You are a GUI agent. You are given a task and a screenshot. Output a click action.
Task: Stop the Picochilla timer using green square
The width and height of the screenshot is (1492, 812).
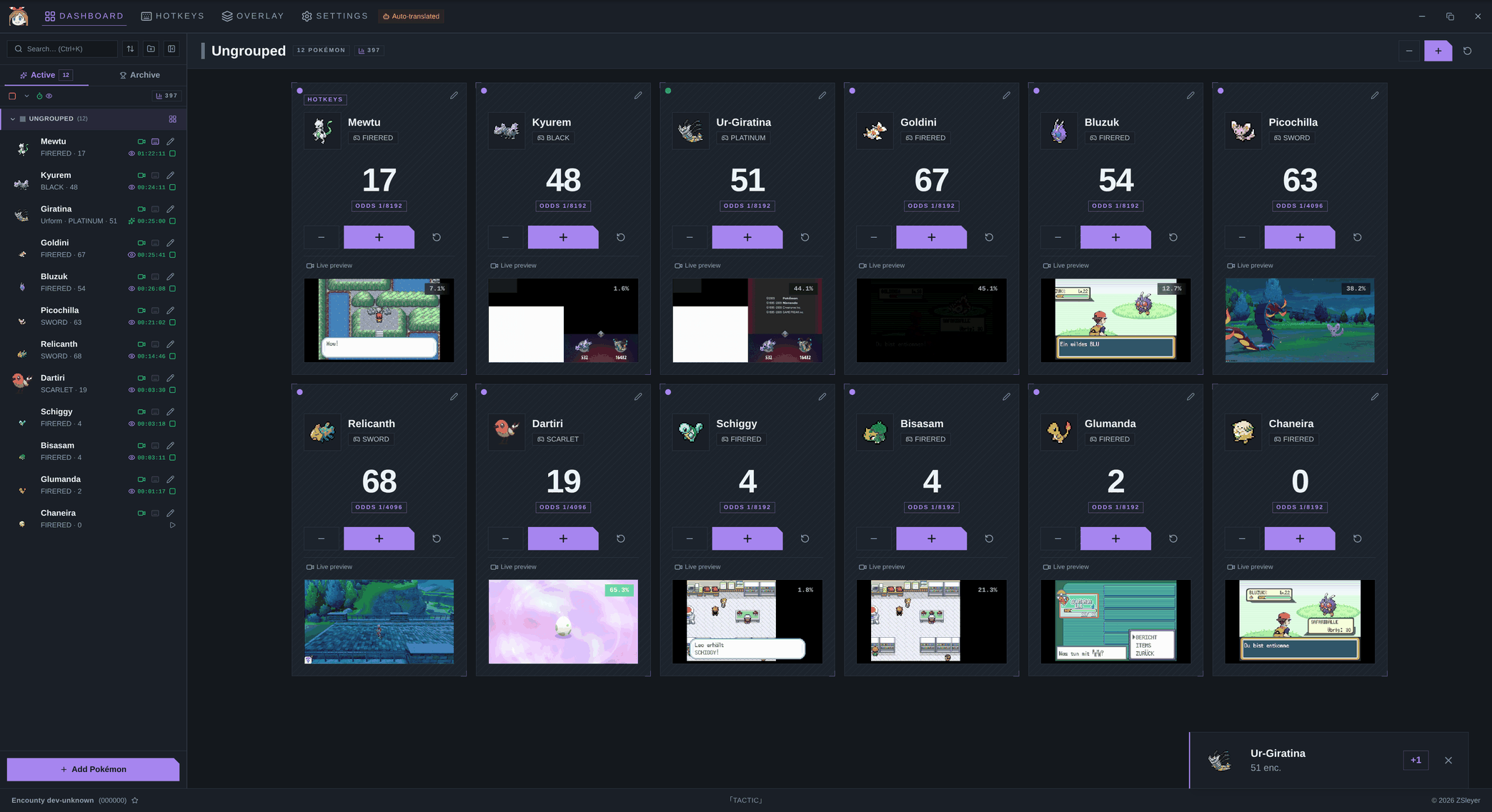(172, 322)
